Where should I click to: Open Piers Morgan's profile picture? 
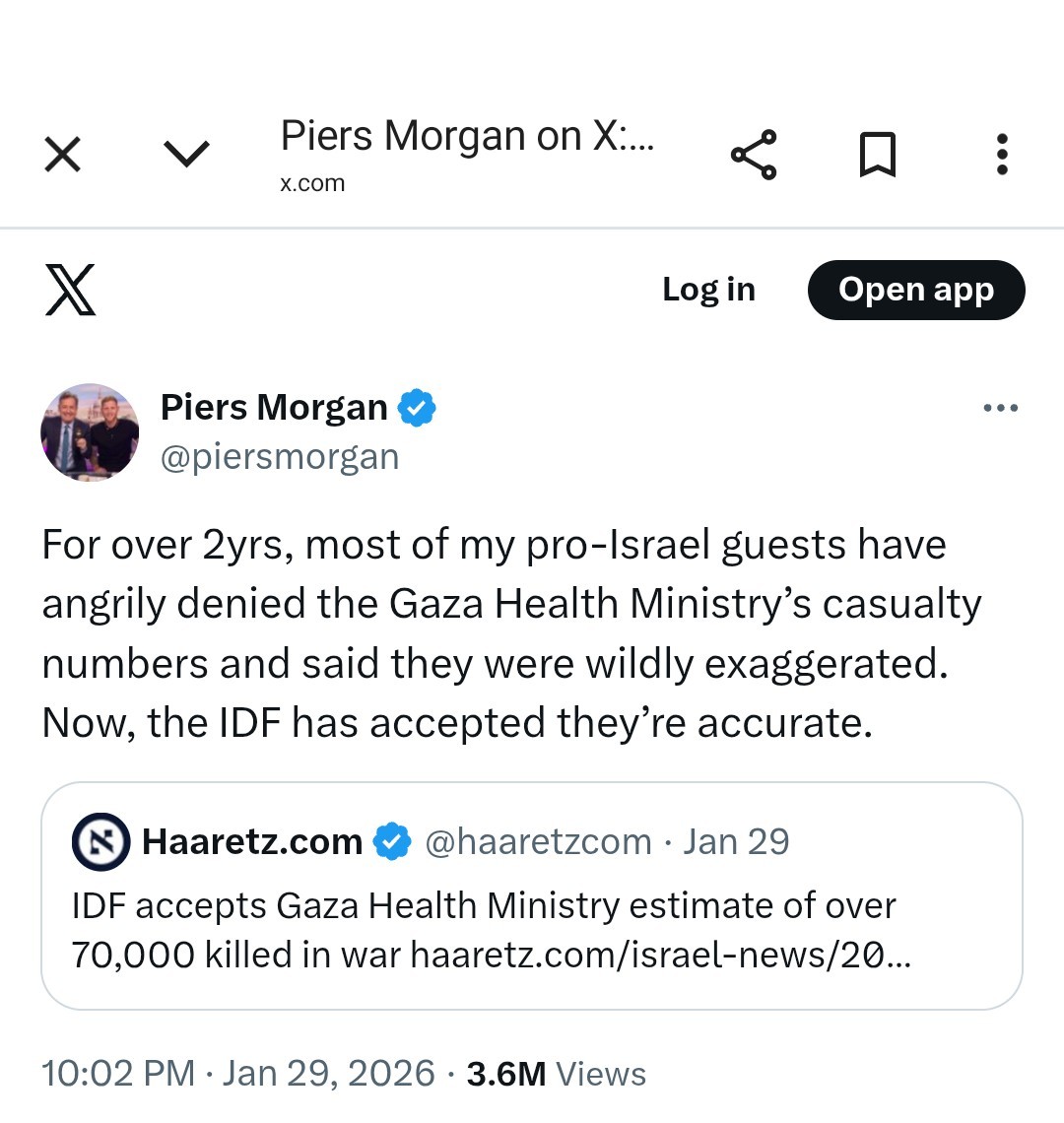90,432
